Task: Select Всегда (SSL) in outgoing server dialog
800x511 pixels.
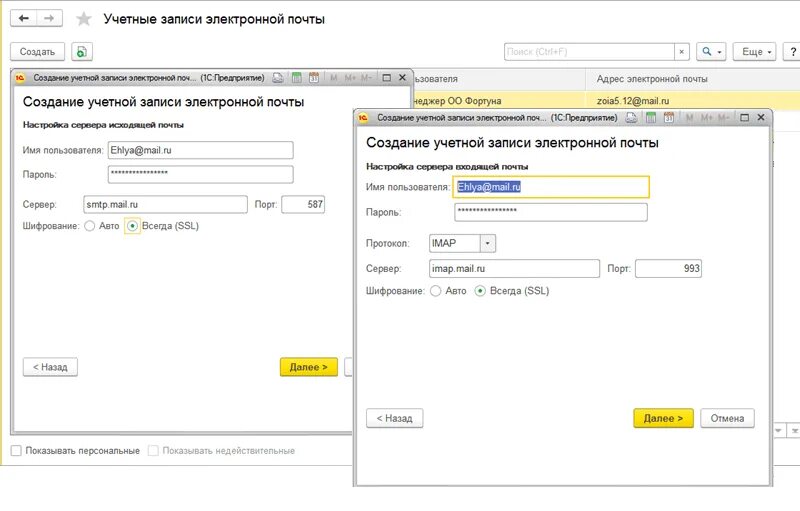Action: [133, 226]
